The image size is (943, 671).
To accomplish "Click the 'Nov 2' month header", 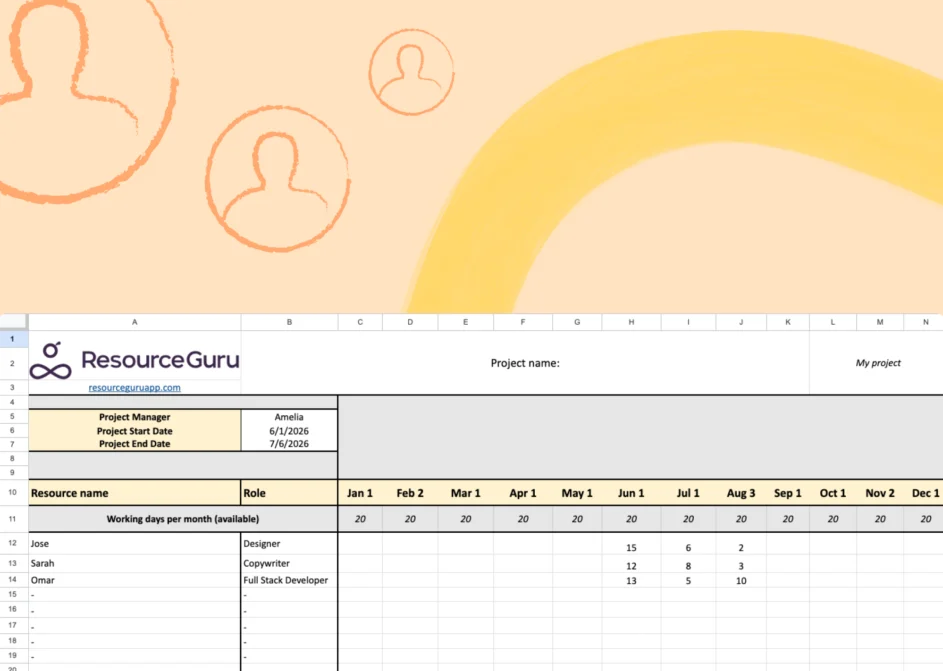I will 880,493.
